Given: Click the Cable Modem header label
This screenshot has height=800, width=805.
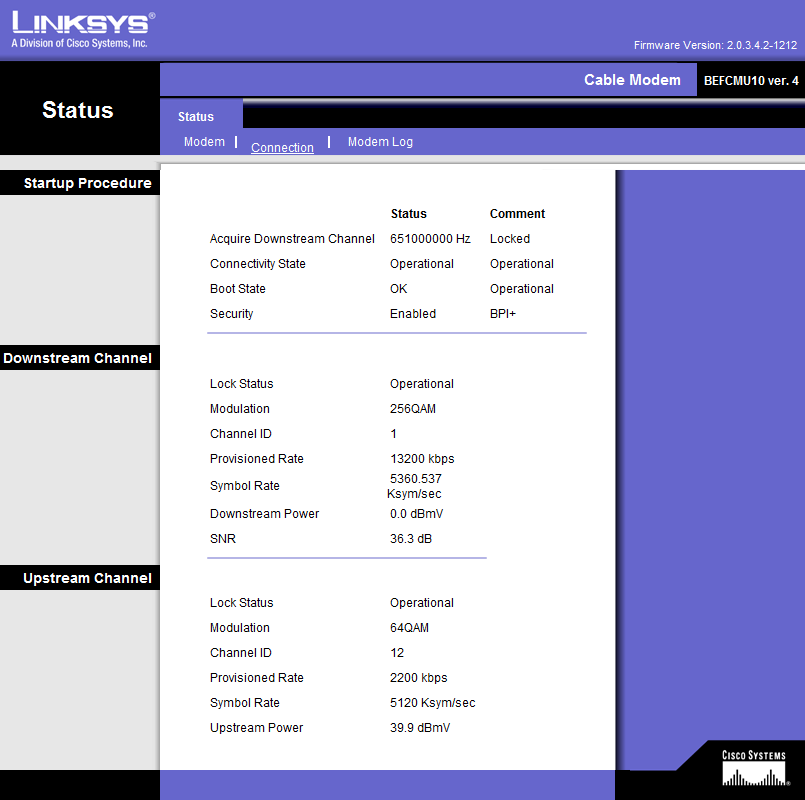Looking at the screenshot, I should (x=632, y=80).
